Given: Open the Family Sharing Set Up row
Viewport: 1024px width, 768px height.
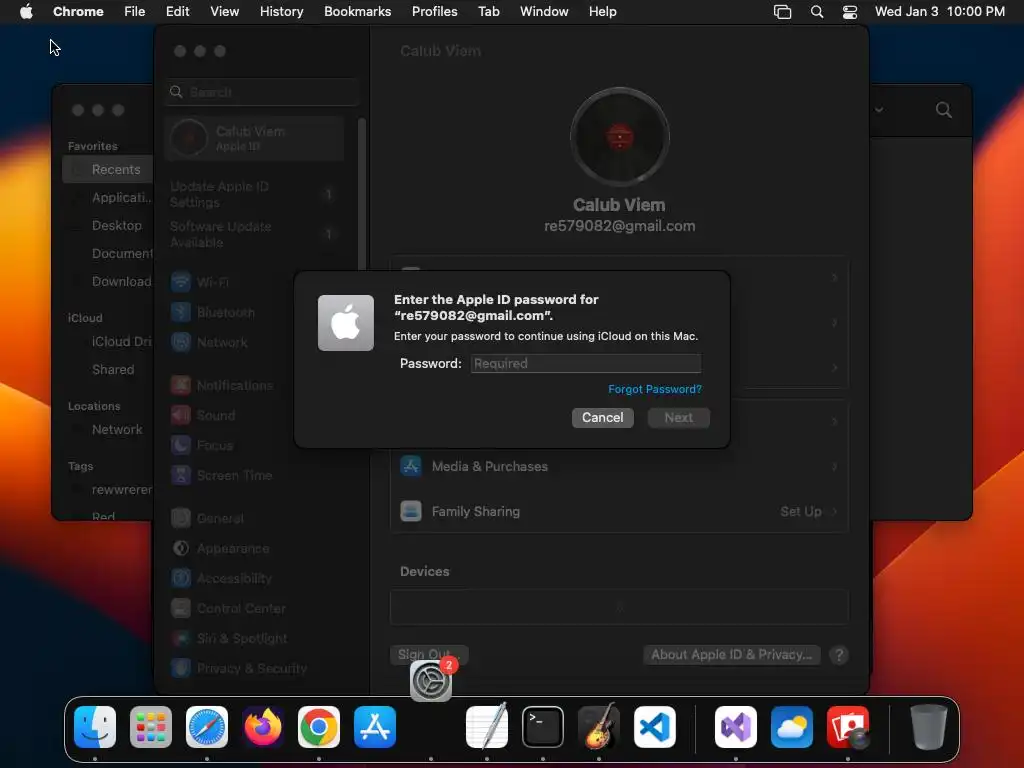Looking at the screenshot, I should coord(619,511).
